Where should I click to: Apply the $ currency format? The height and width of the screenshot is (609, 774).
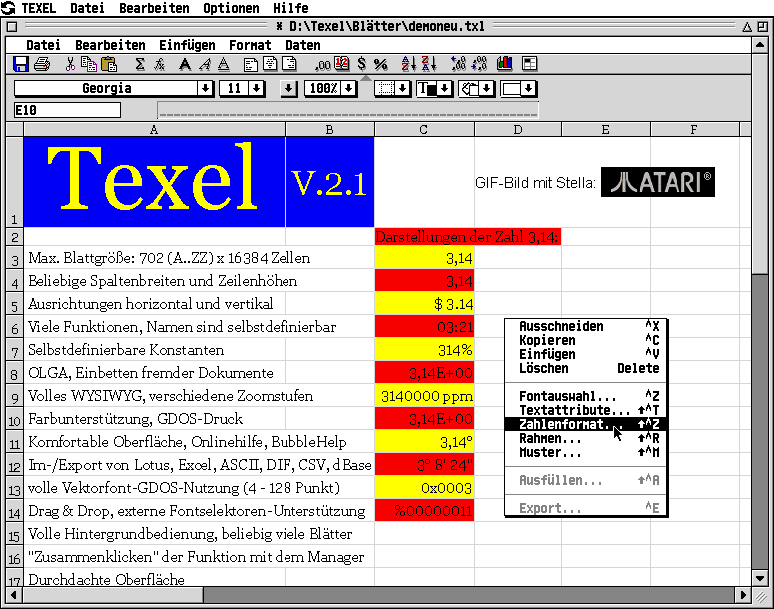362,64
